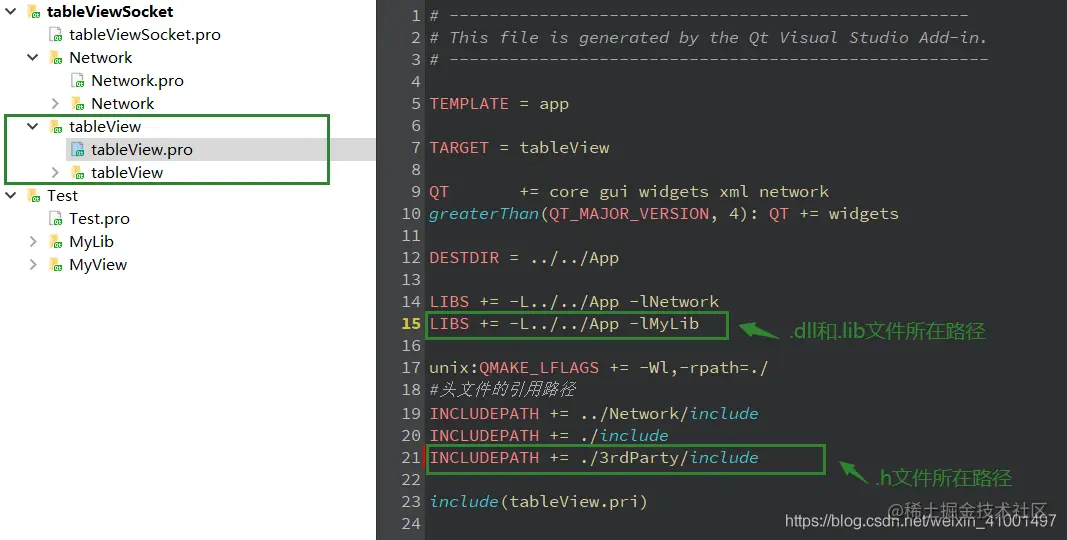
Task: Select the MyLib tree entry
Action: (91, 241)
